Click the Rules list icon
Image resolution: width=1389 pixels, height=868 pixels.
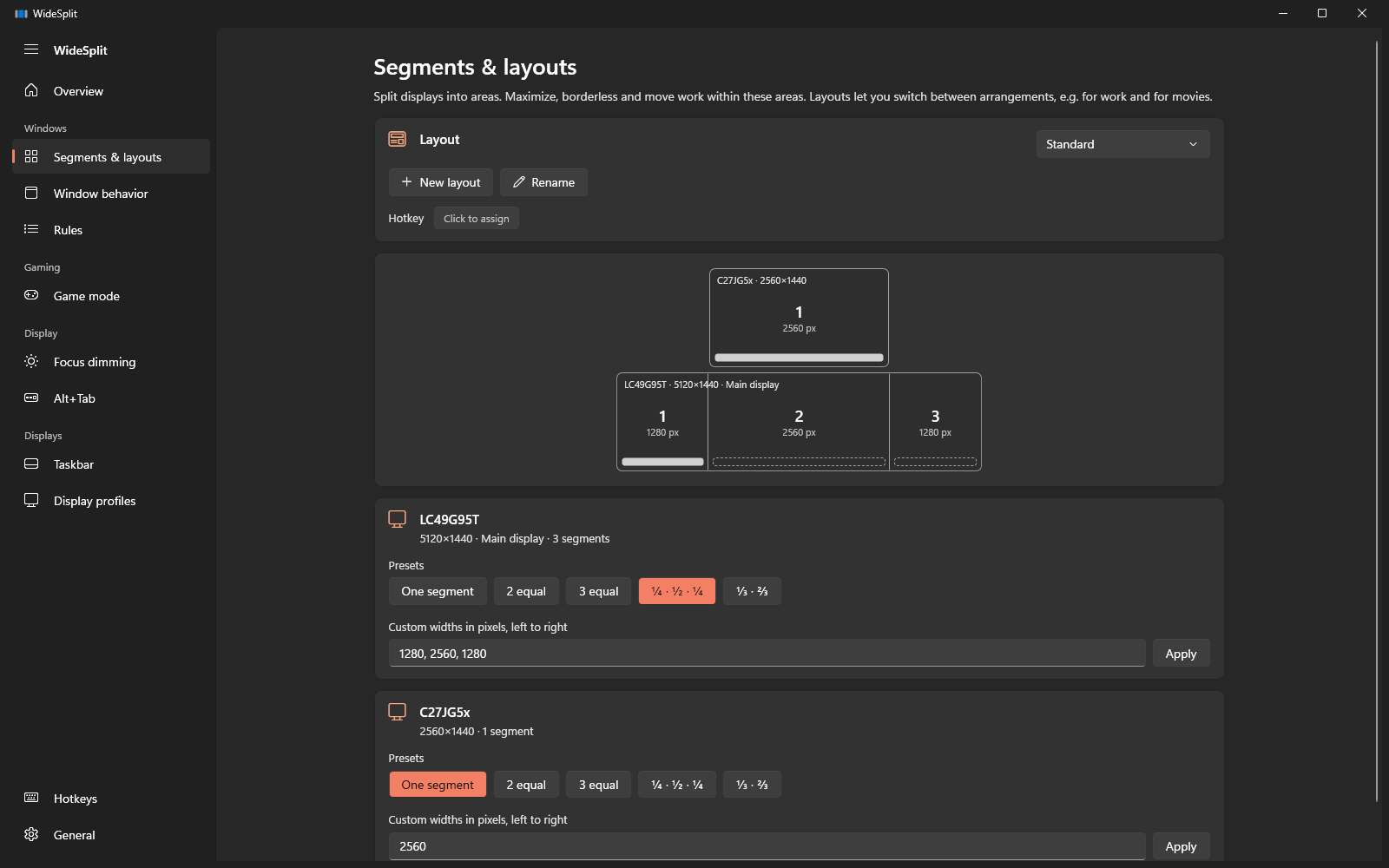31,229
